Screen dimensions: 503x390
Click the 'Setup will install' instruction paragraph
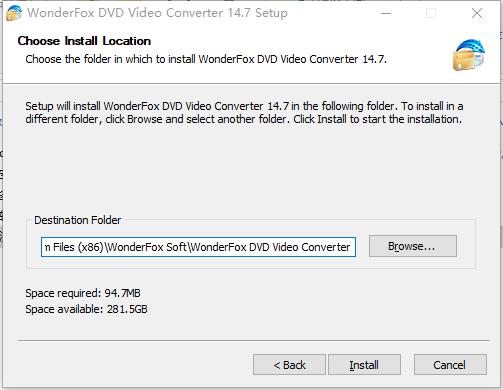point(244,113)
